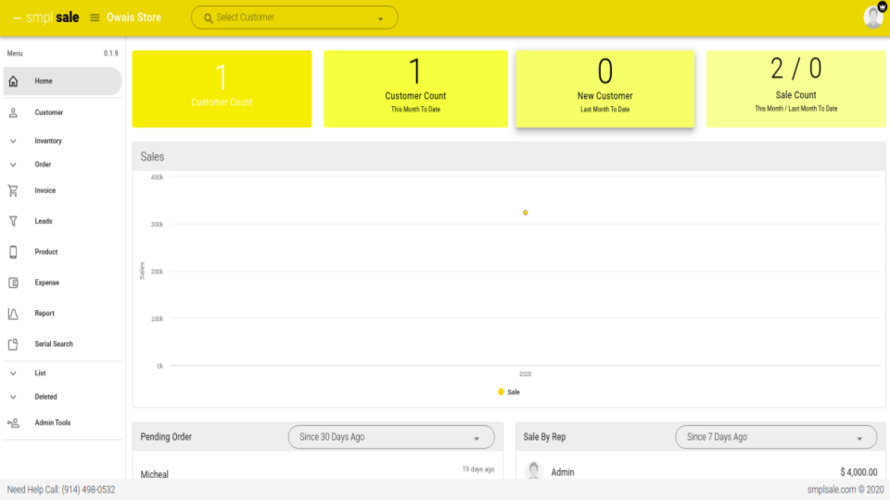Click the $ 4,000.00 sale amount
Viewport: 890px width, 500px height.
tap(858, 472)
